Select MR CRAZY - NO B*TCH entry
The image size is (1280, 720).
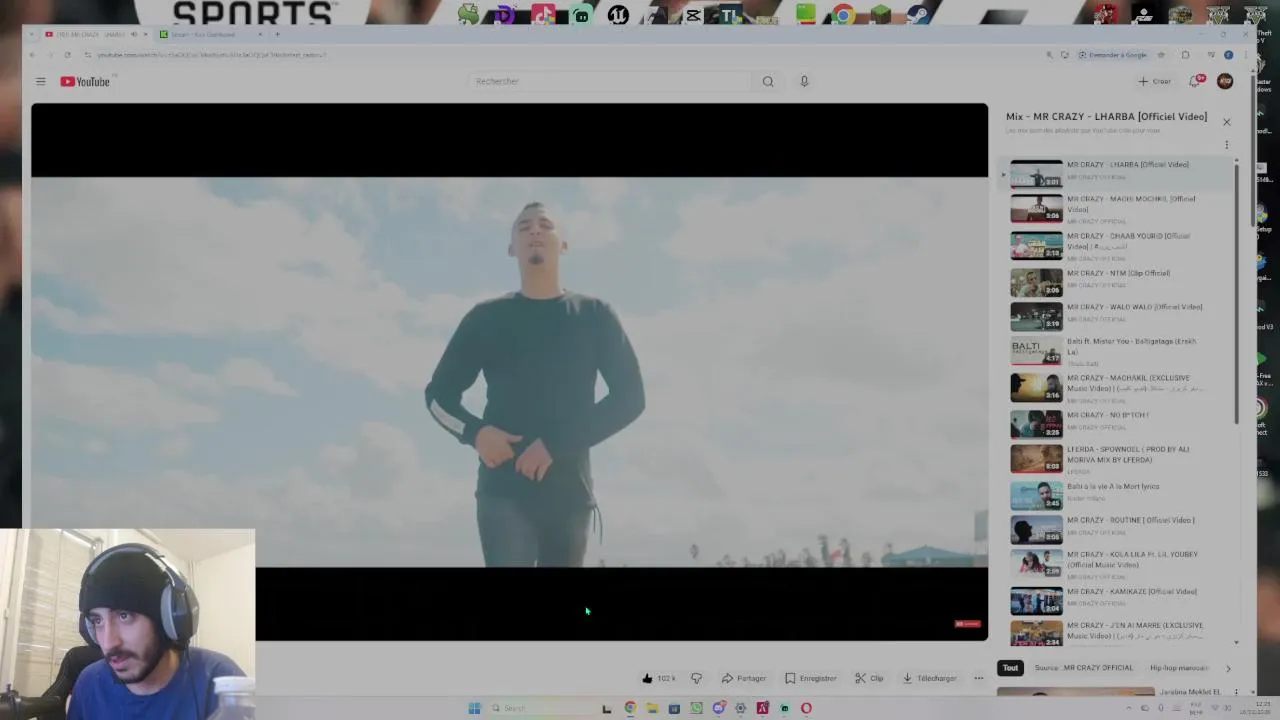pyautogui.click(x=1118, y=423)
